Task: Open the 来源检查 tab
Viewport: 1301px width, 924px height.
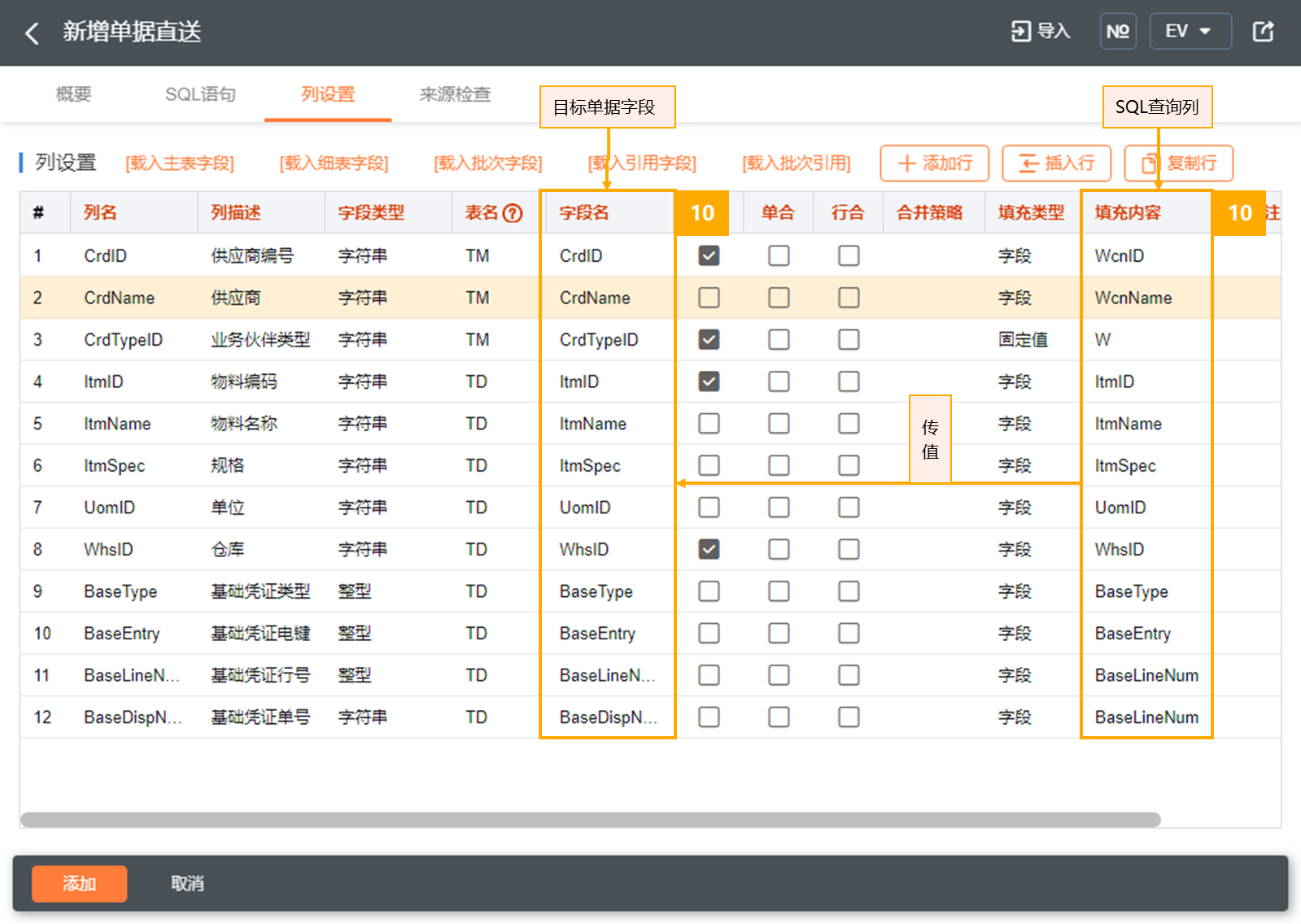Action: [x=455, y=94]
